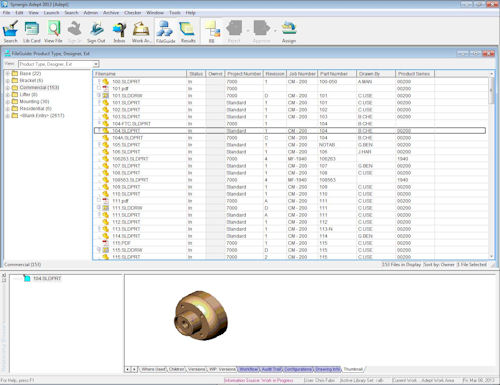Screen dimensions: 500x385
Task: Select the 104A.SLDPRT row
Action: click(x=289, y=138)
